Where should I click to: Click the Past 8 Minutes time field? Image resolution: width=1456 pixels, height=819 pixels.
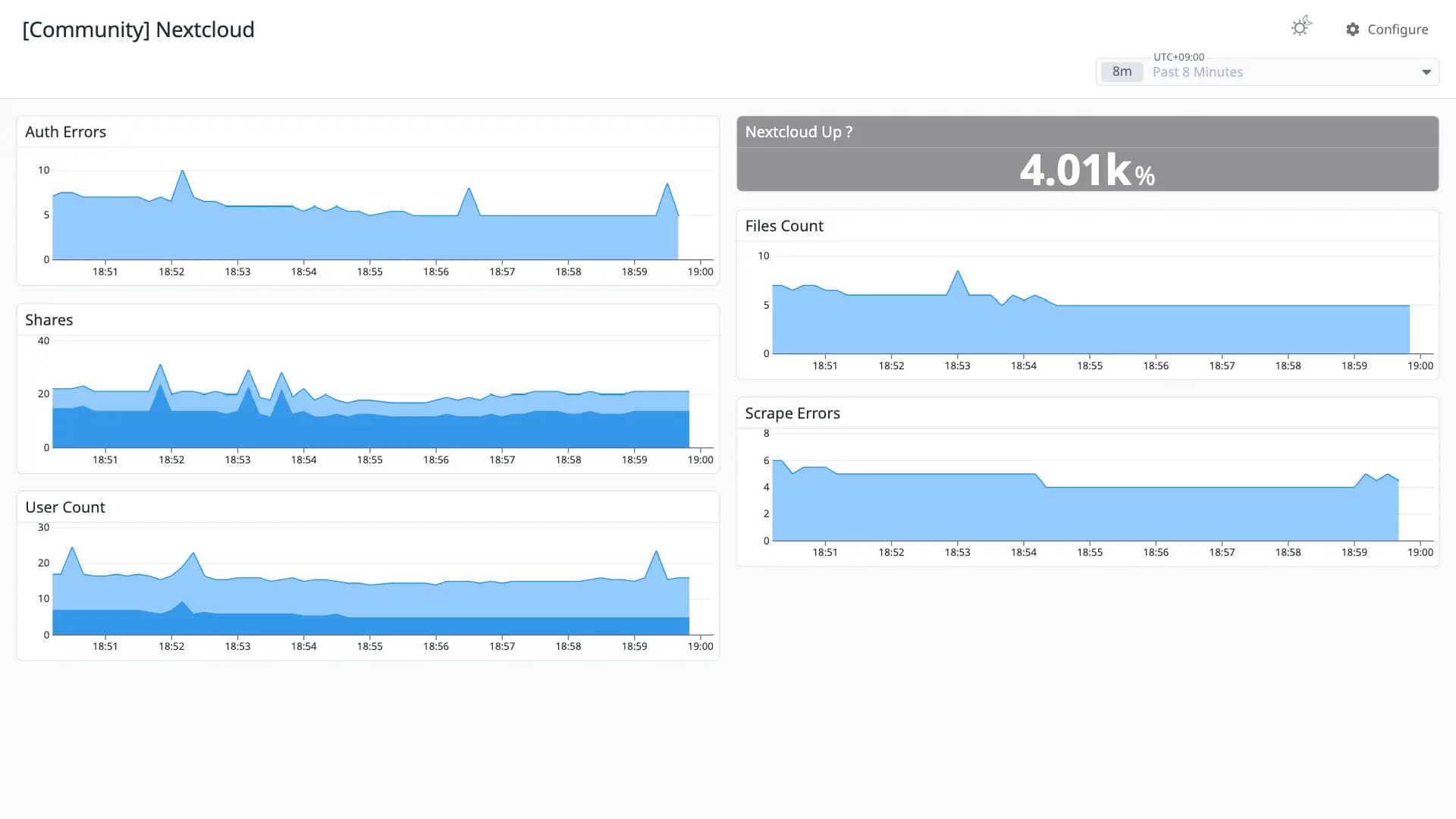tap(1268, 72)
